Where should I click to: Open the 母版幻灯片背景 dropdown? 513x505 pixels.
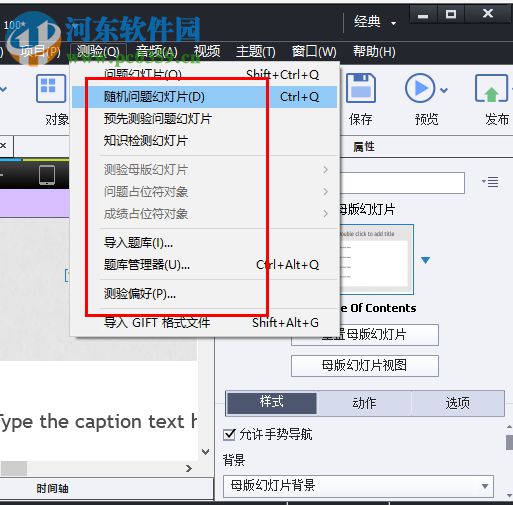(x=358, y=486)
